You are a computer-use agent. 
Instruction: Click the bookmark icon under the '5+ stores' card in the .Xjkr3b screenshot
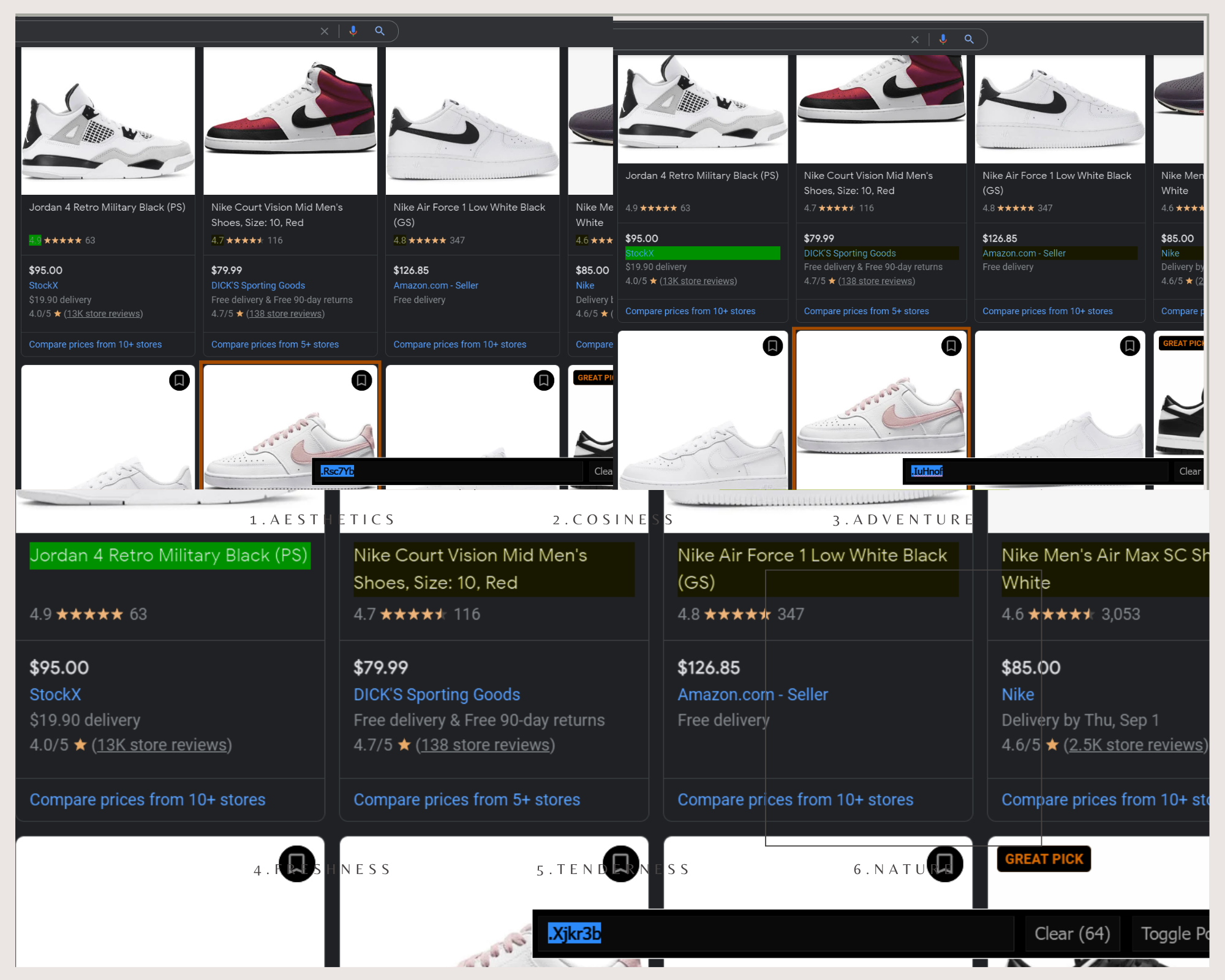(x=621, y=864)
